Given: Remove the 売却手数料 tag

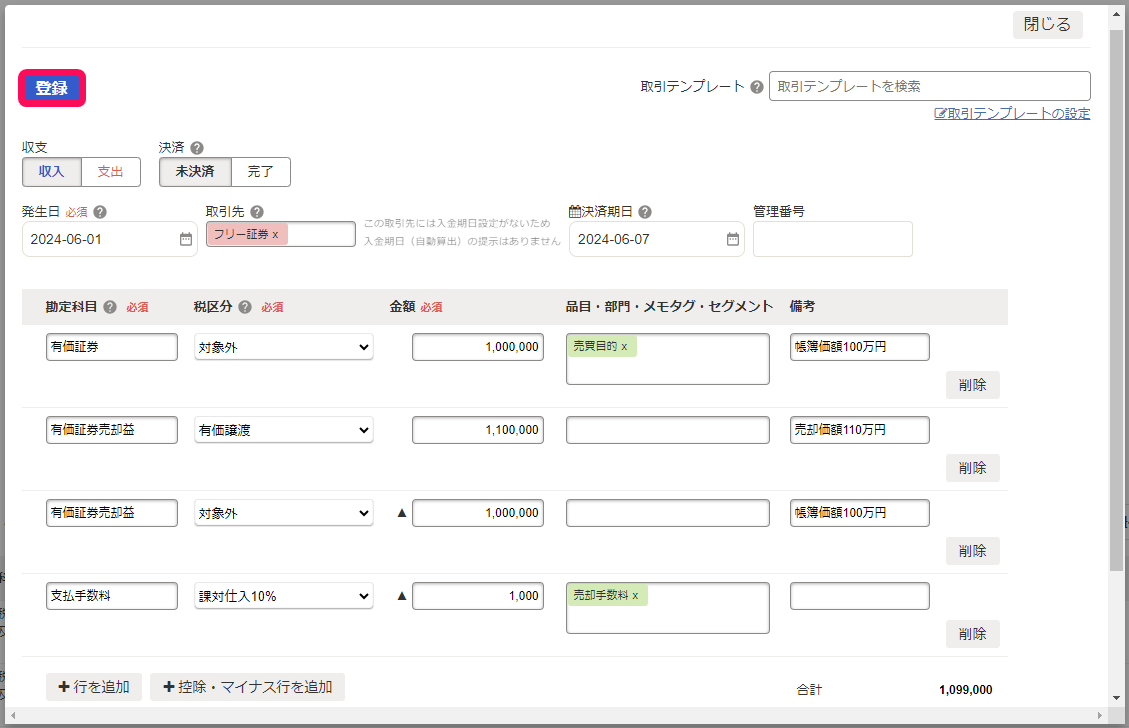Looking at the screenshot, I should [635, 596].
